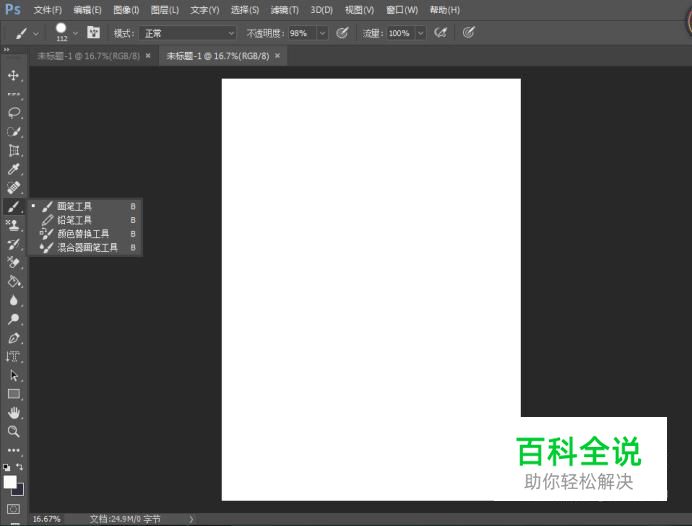Screen dimensions: 692x526
Task: Select the Clone Stamp tool
Action: click(13, 225)
